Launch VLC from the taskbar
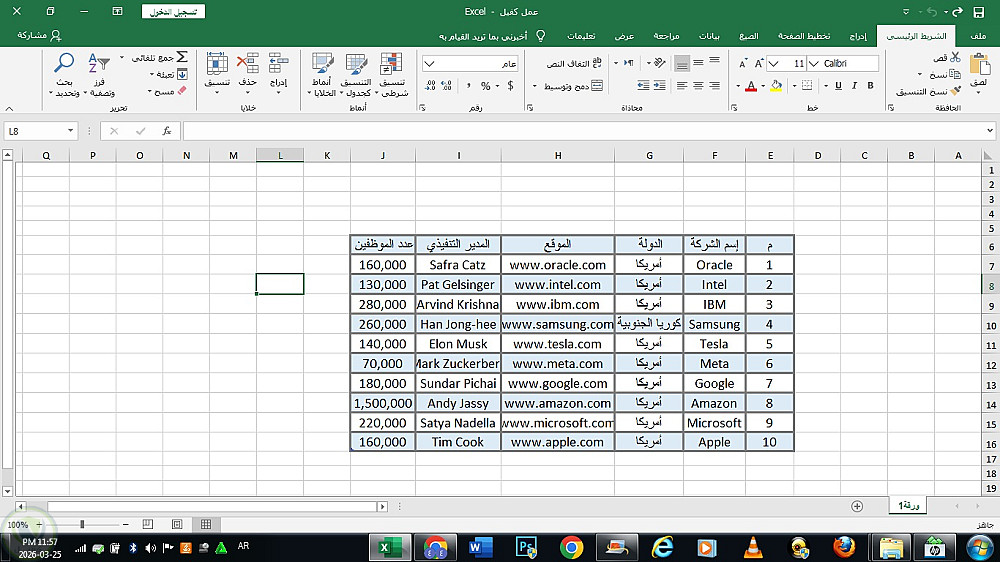1000x562 pixels. [x=753, y=548]
